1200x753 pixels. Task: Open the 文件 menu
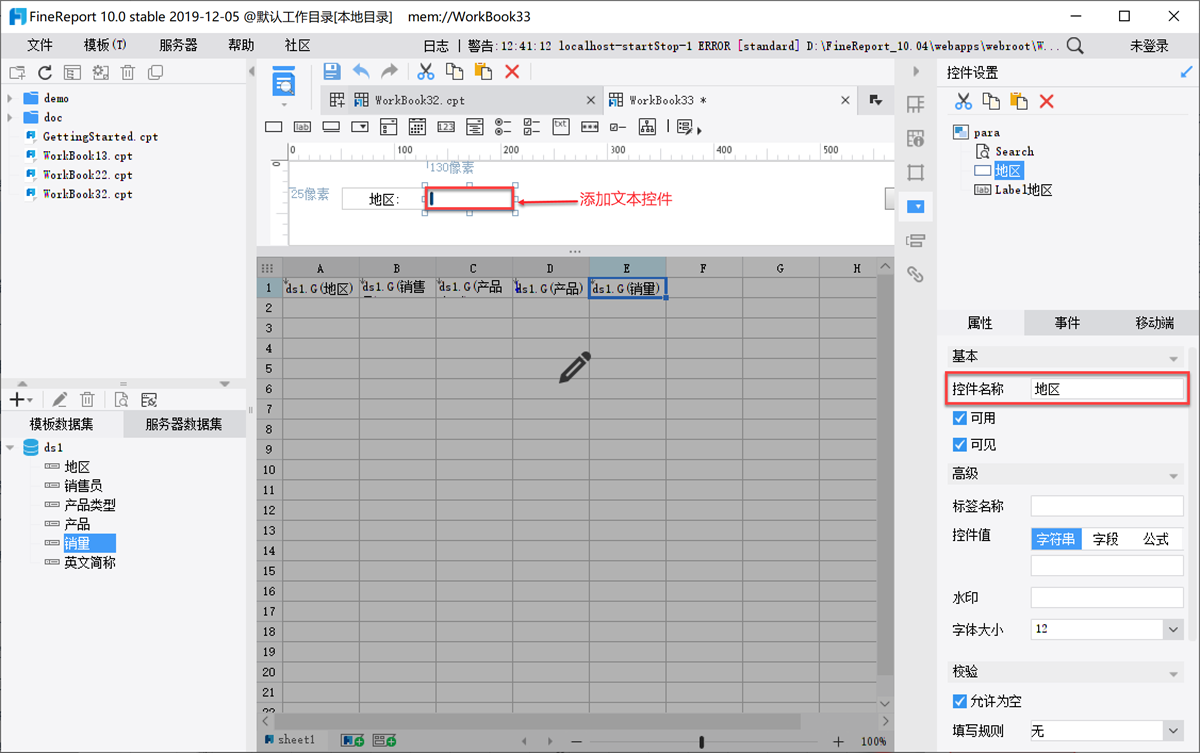pos(40,45)
